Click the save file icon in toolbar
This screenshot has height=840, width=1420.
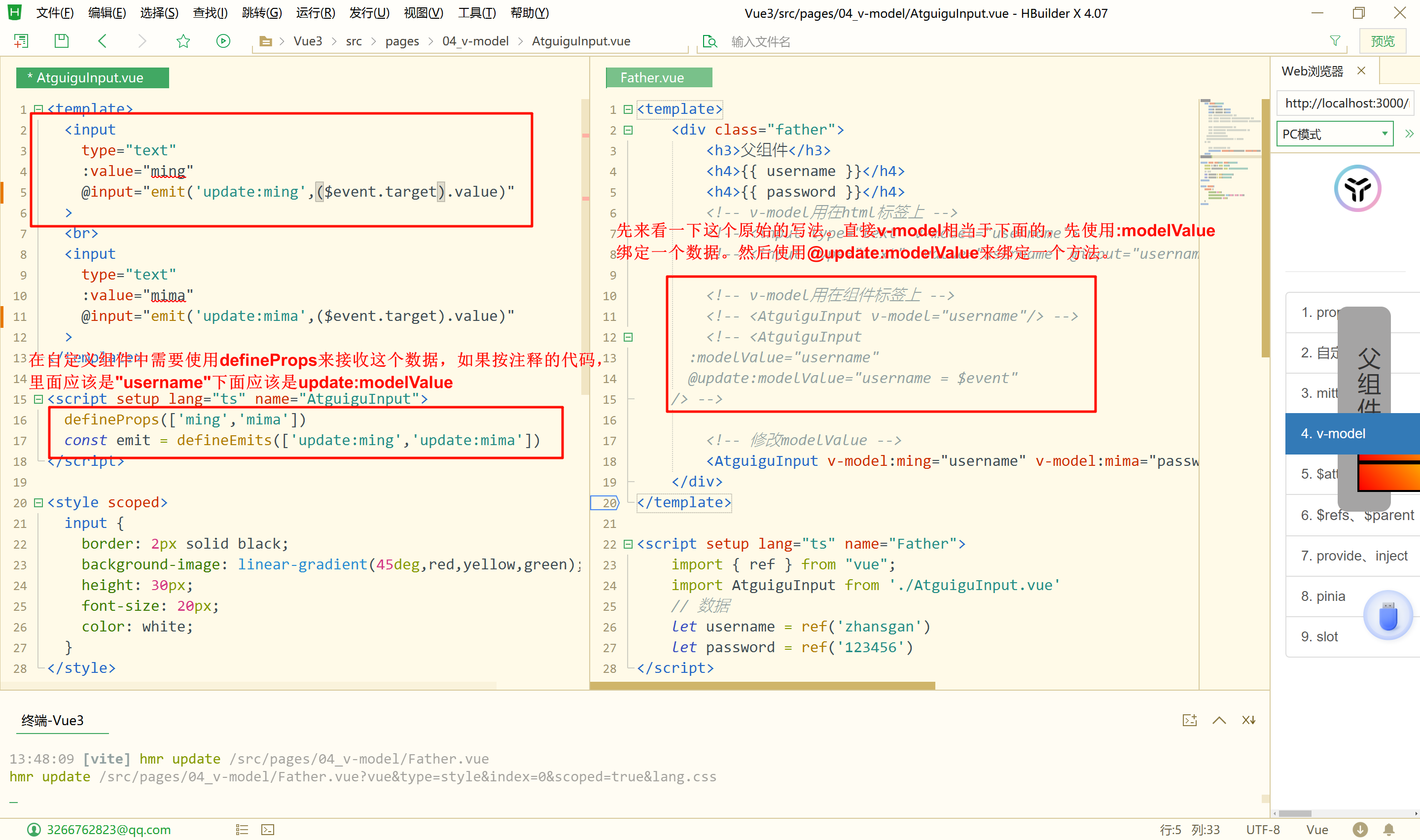(x=61, y=41)
